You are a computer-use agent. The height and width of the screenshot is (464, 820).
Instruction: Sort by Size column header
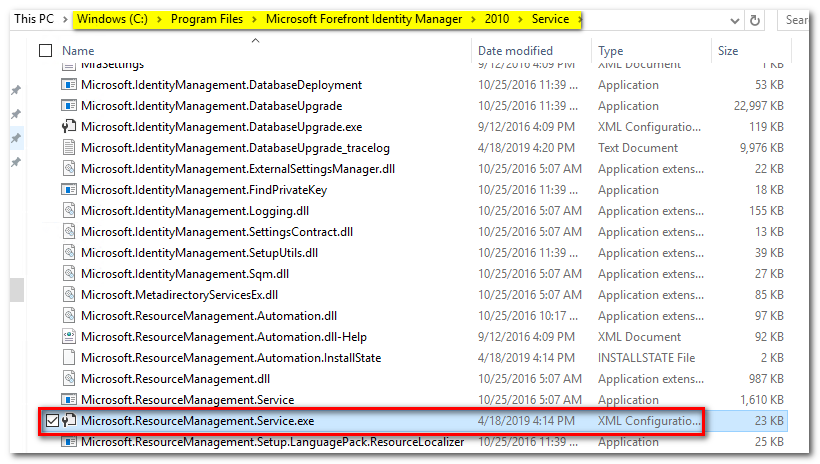point(727,51)
